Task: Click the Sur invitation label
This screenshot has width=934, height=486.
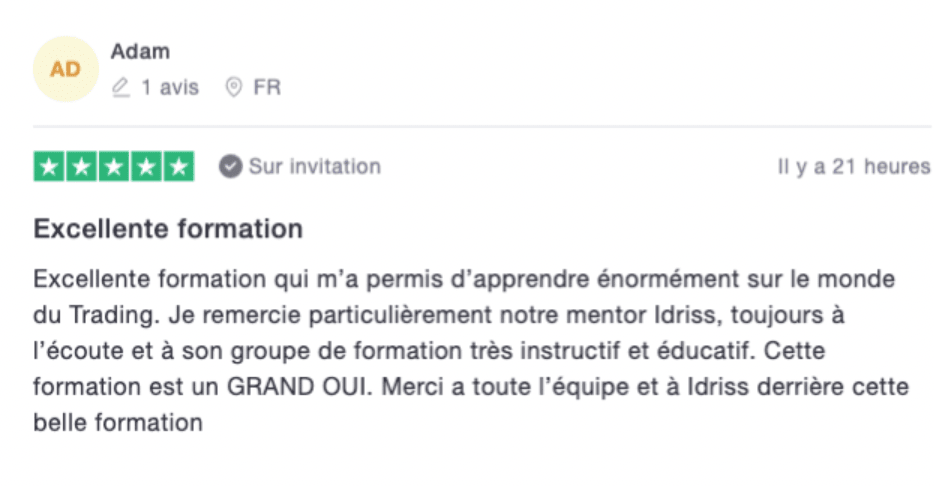Action: 315,167
